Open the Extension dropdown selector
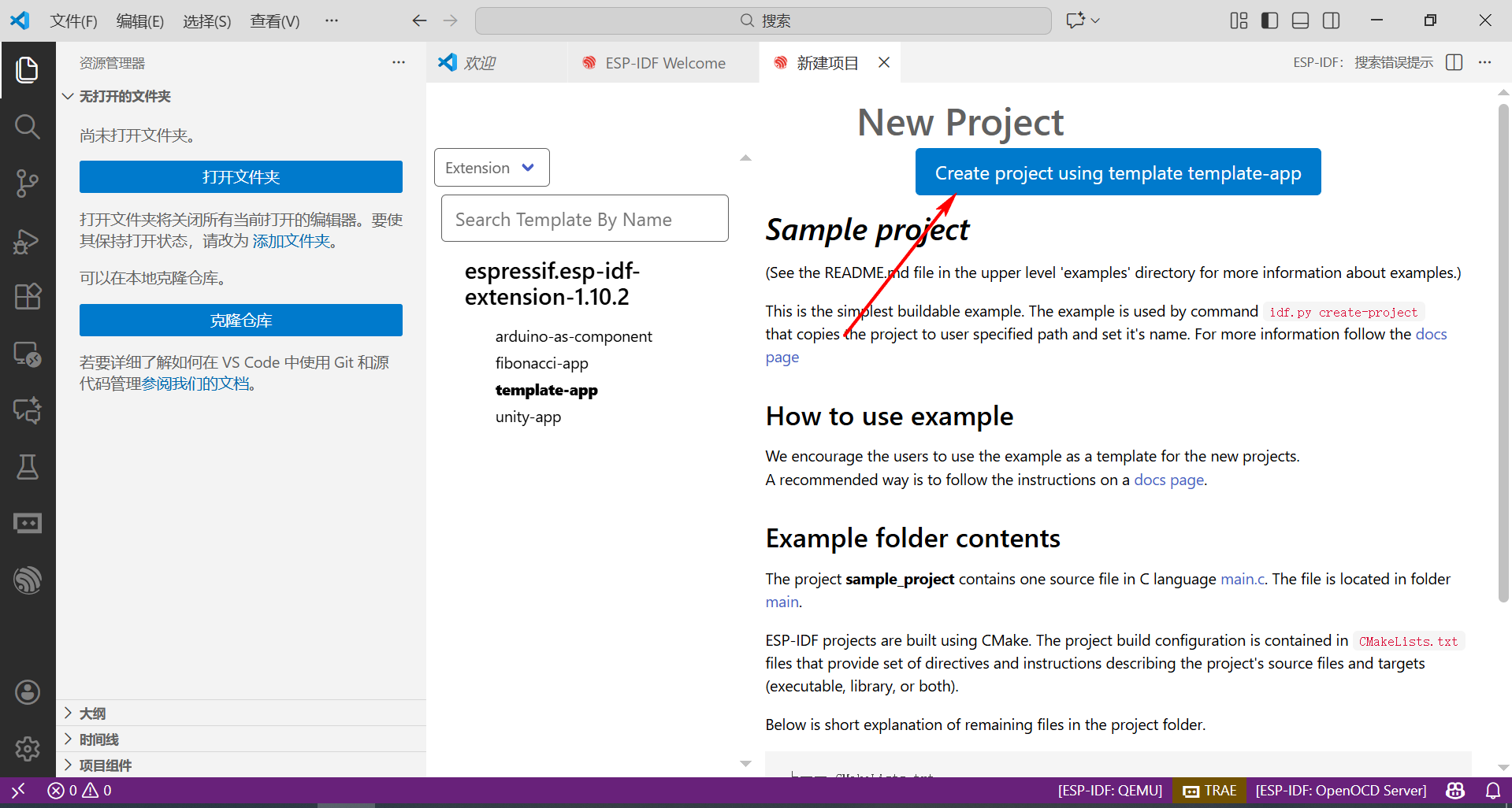The width and height of the screenshot is (1512, 808). (x=492, y=168)
